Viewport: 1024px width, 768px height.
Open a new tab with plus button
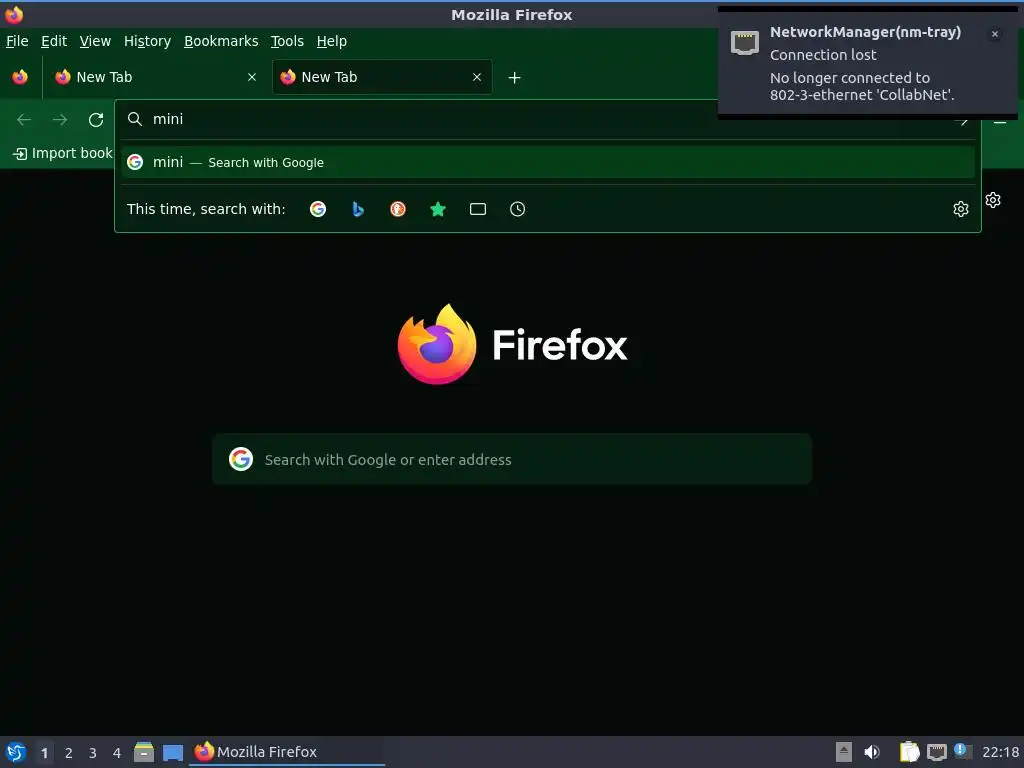coord(515,78)
